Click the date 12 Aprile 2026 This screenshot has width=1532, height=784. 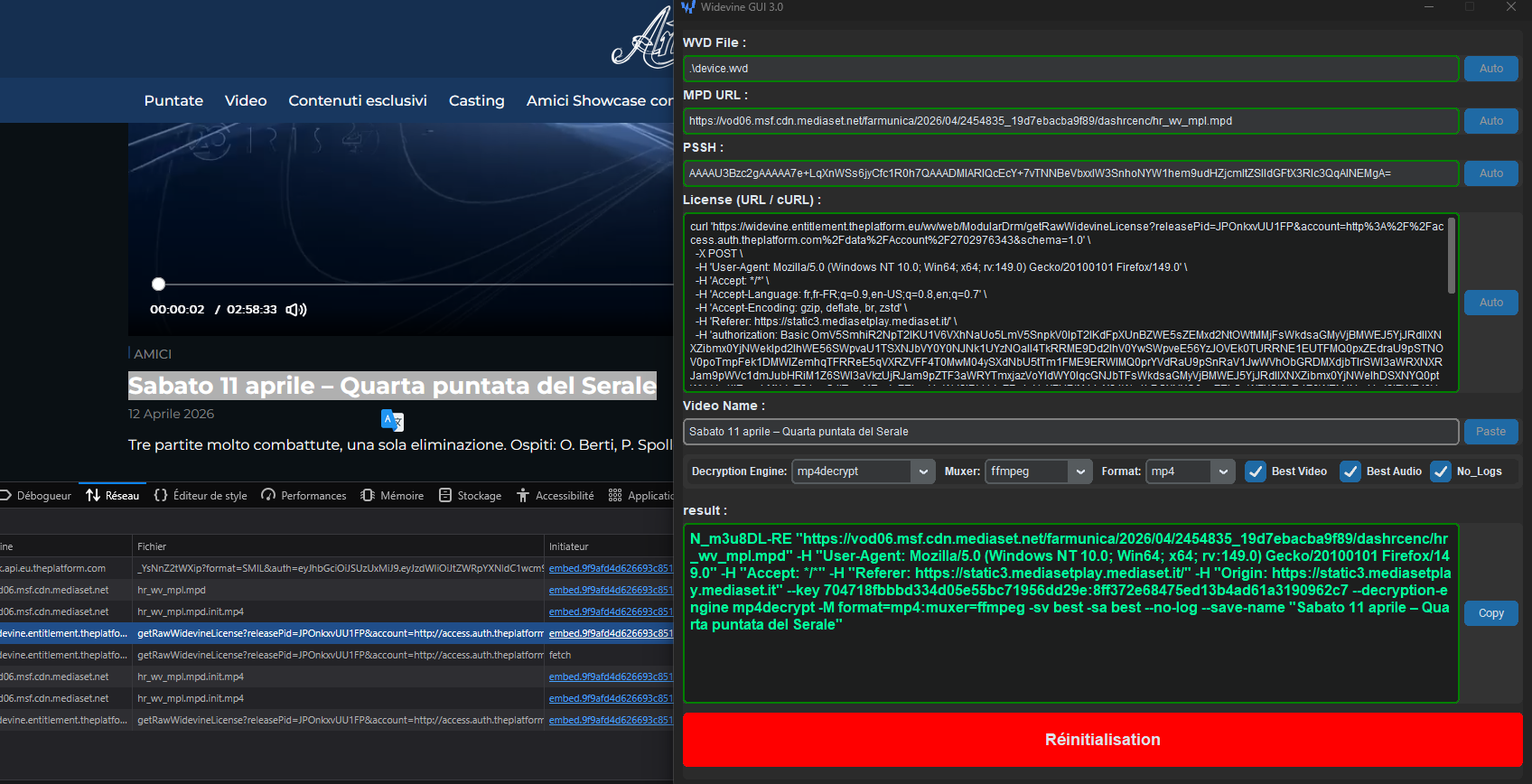171,414
